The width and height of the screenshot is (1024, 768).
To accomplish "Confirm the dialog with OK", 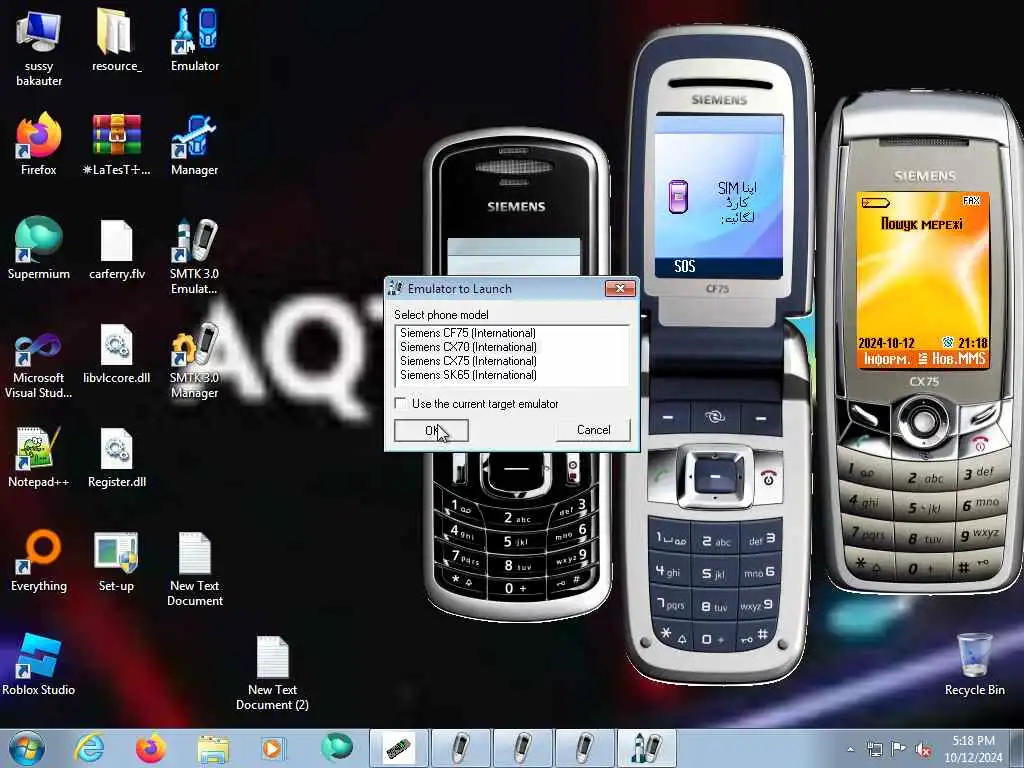I will (431, 430).
